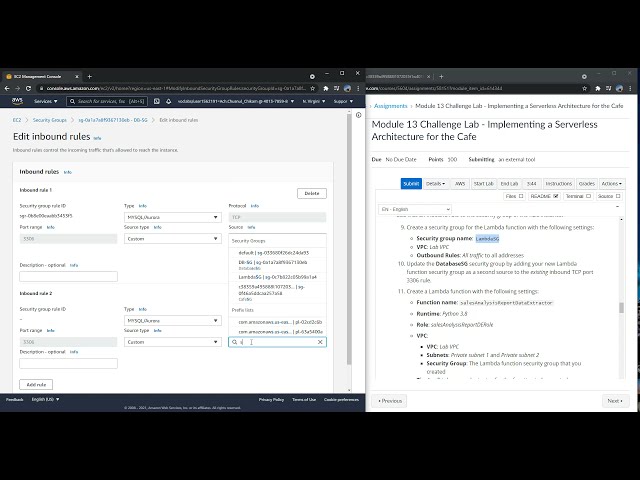640x480 pixels.
Task: Toggle the README checkbox
Action: pos(556,196)
